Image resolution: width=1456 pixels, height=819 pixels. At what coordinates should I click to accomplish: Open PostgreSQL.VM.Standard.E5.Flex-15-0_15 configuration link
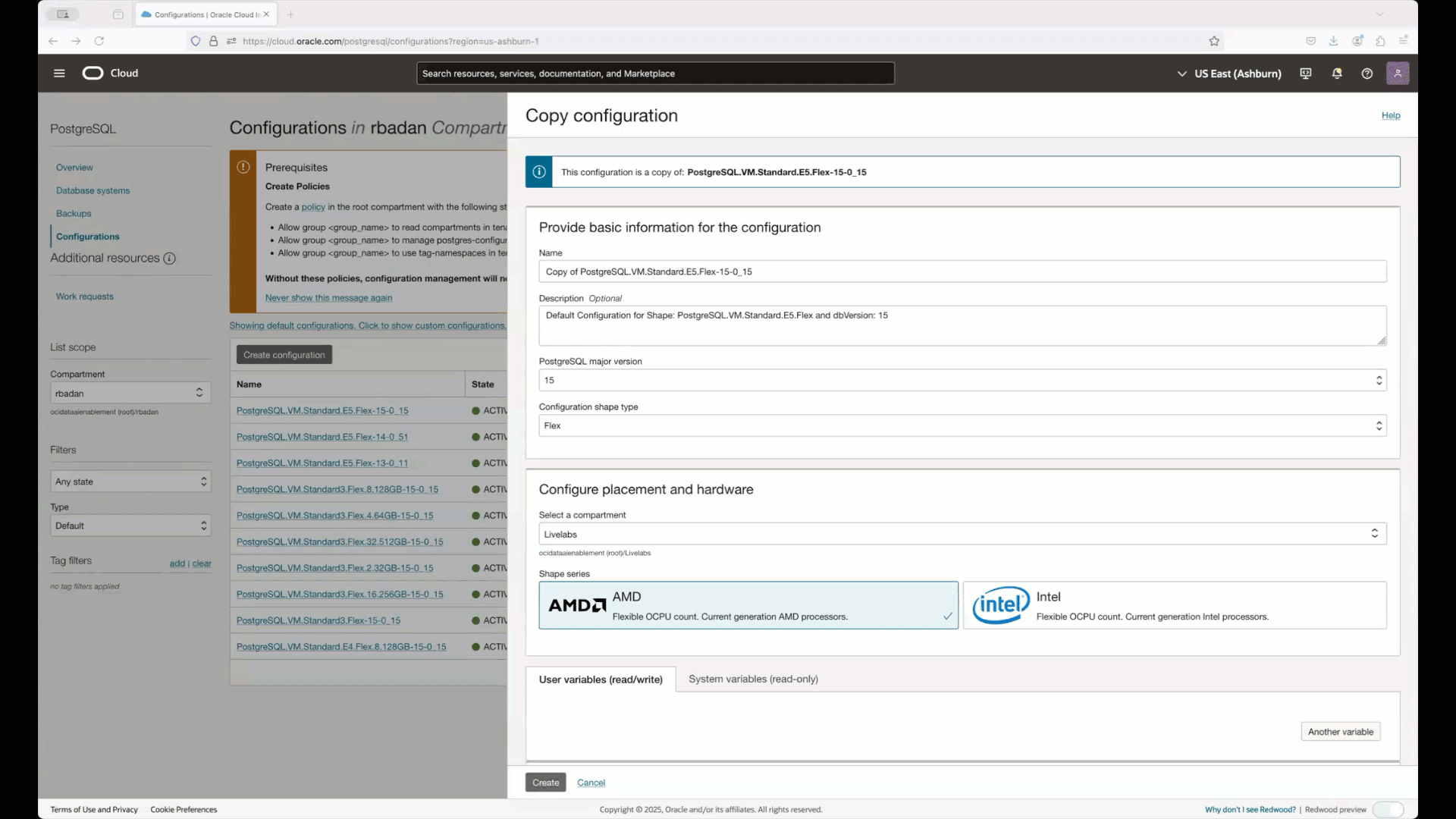(322, 410)
